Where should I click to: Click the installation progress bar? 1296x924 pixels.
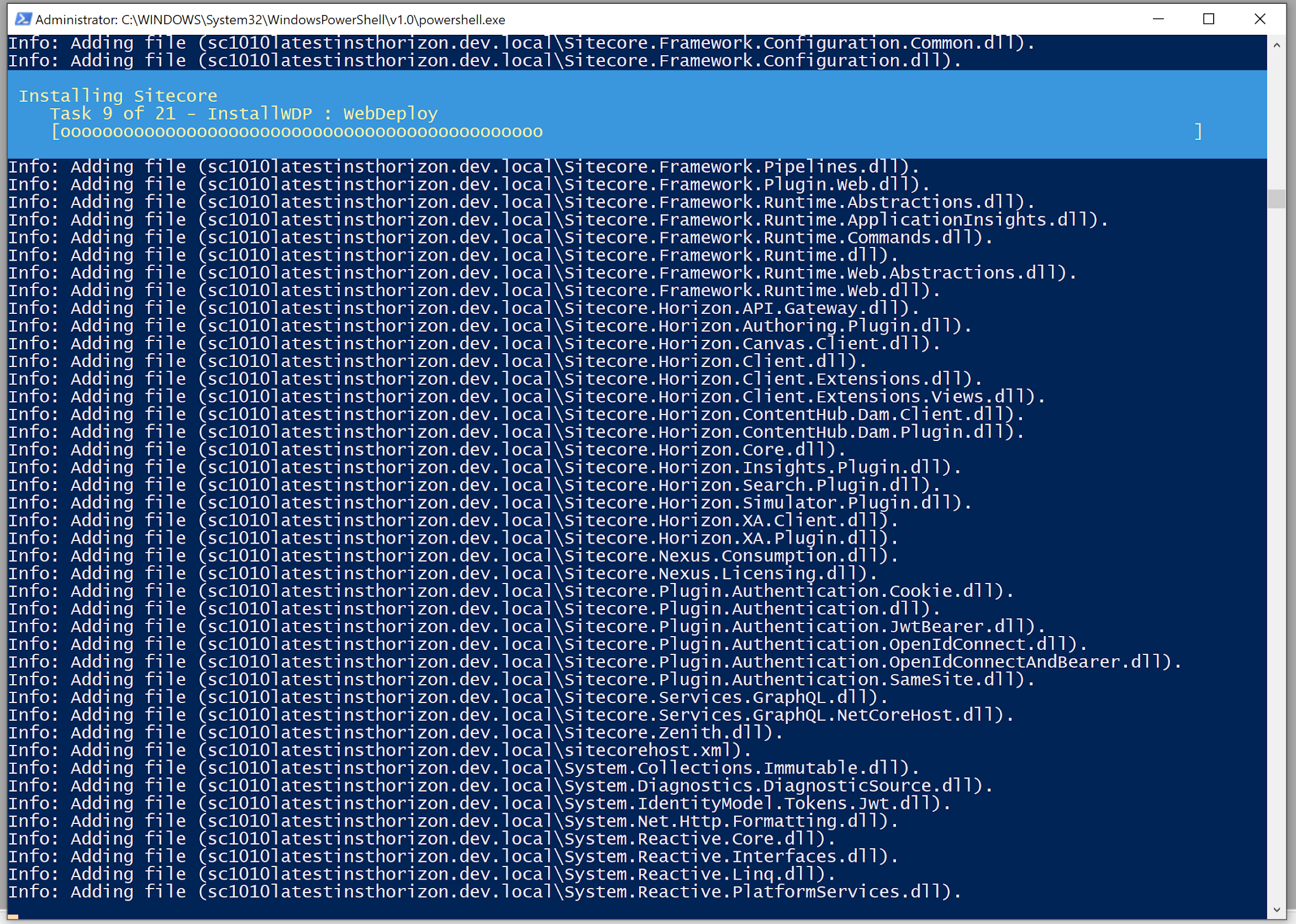(x=626, y=132)
